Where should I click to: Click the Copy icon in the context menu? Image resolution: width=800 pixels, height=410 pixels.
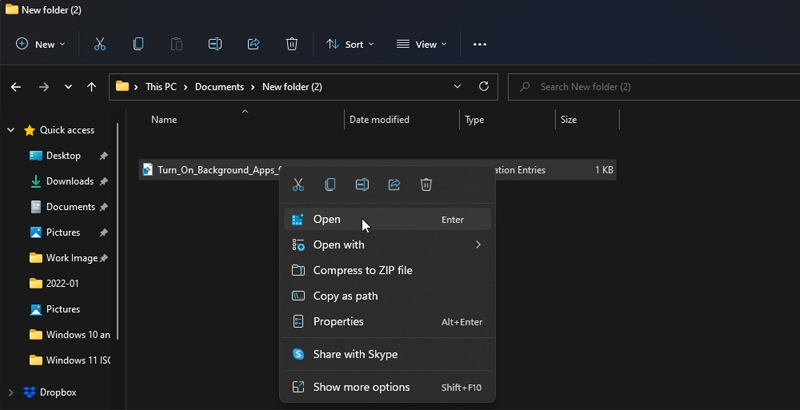330,185
